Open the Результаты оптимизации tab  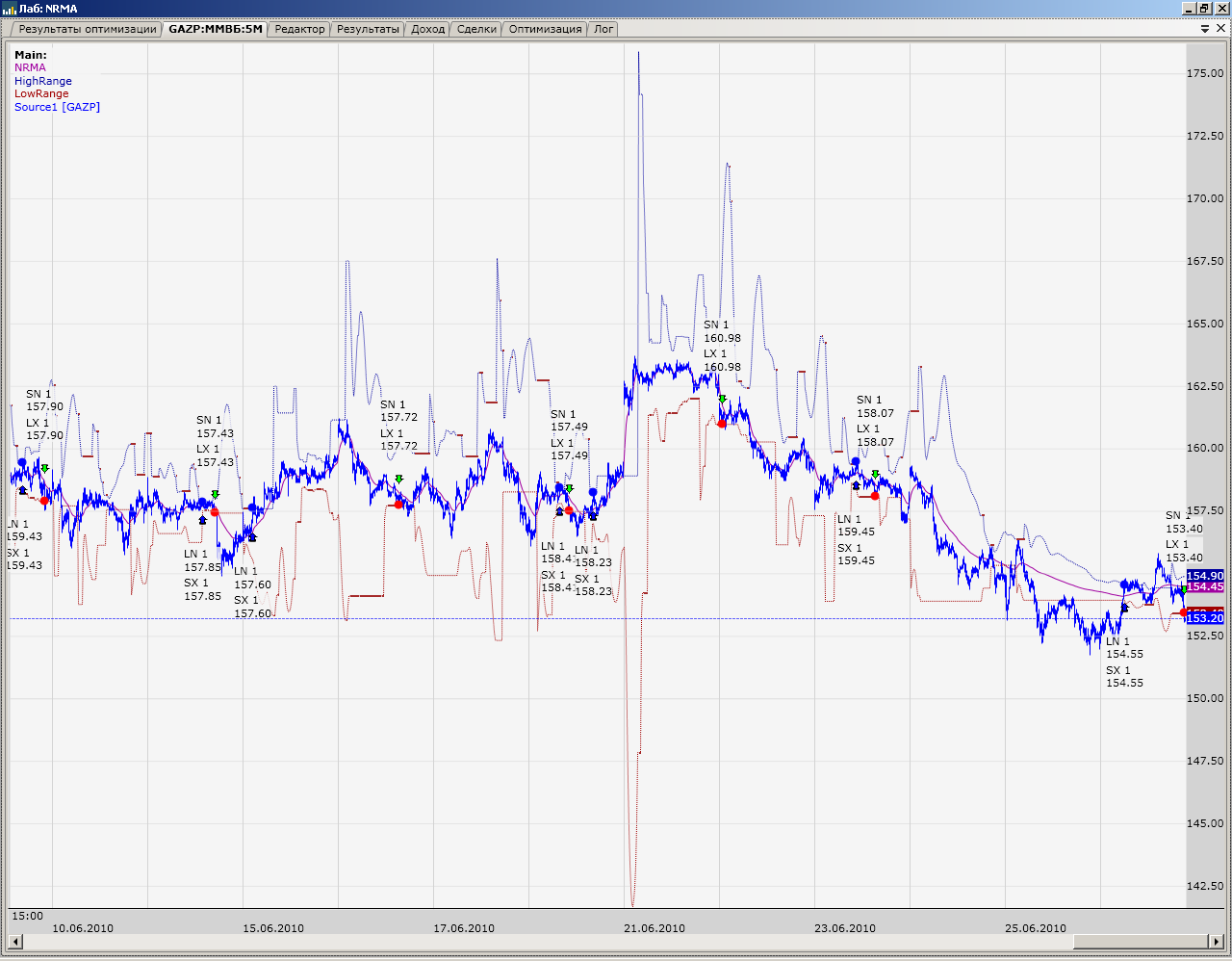coord(87,29)
